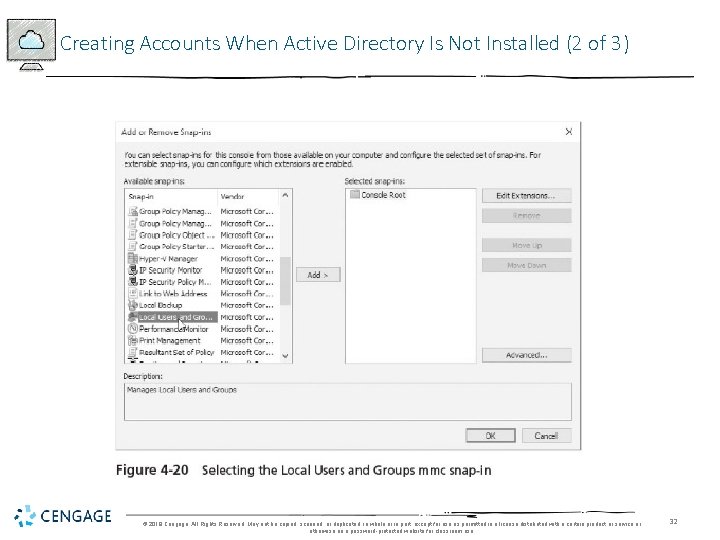This screenshot has width=720, height=540.
Task: Click the snap-in list scroll down arrow
Action: pyautogui.click(x=285, y=356)
